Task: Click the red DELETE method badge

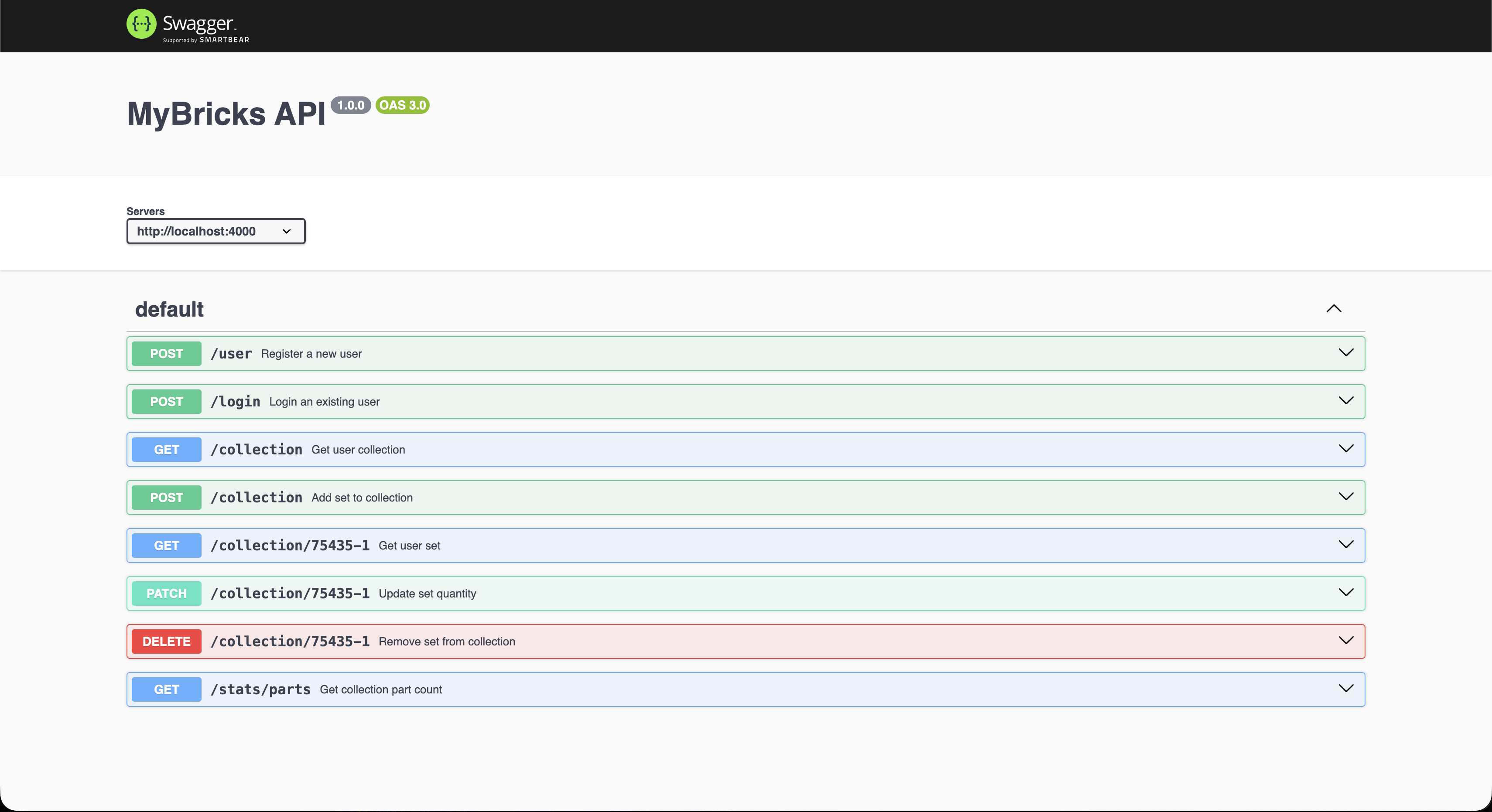Action: tap(166, 641)
